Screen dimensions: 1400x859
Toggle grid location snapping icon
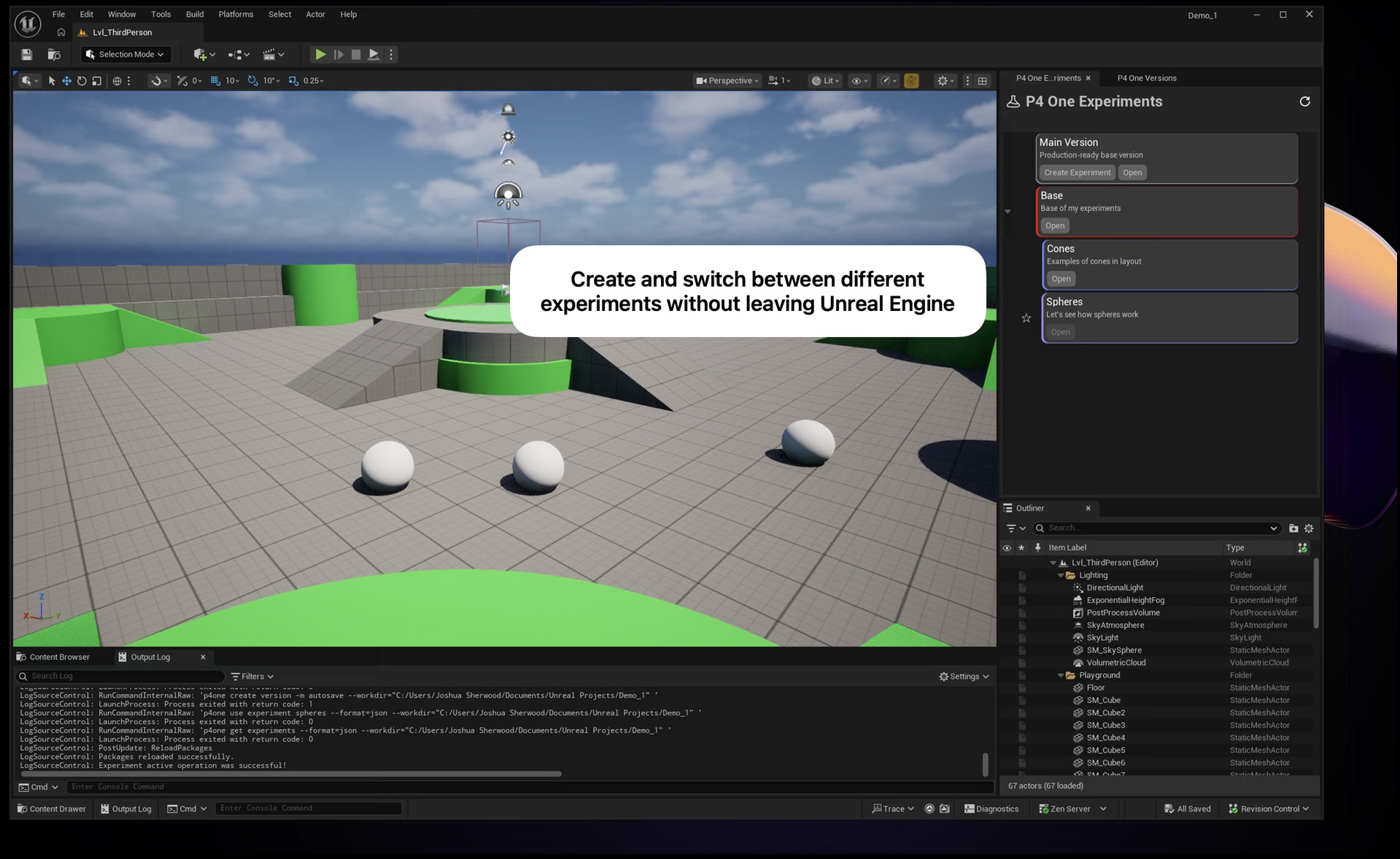(x=215, y=80)
